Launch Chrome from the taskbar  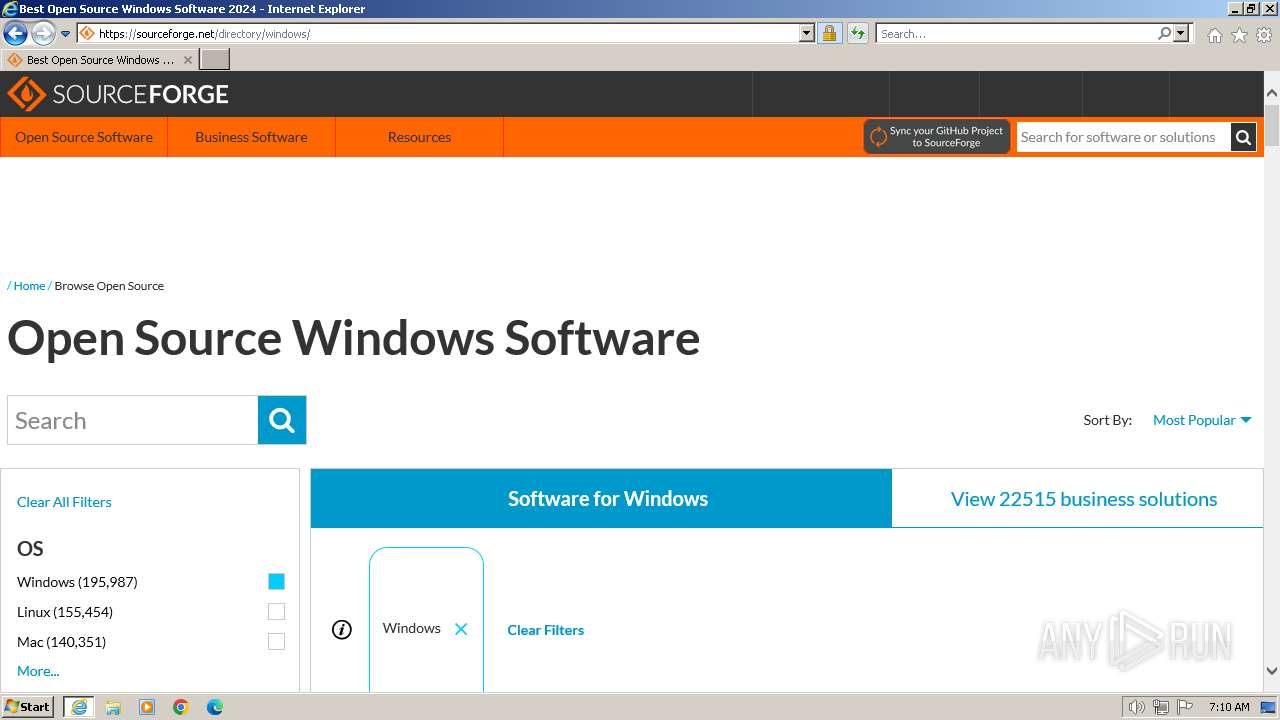coord(181,707)
